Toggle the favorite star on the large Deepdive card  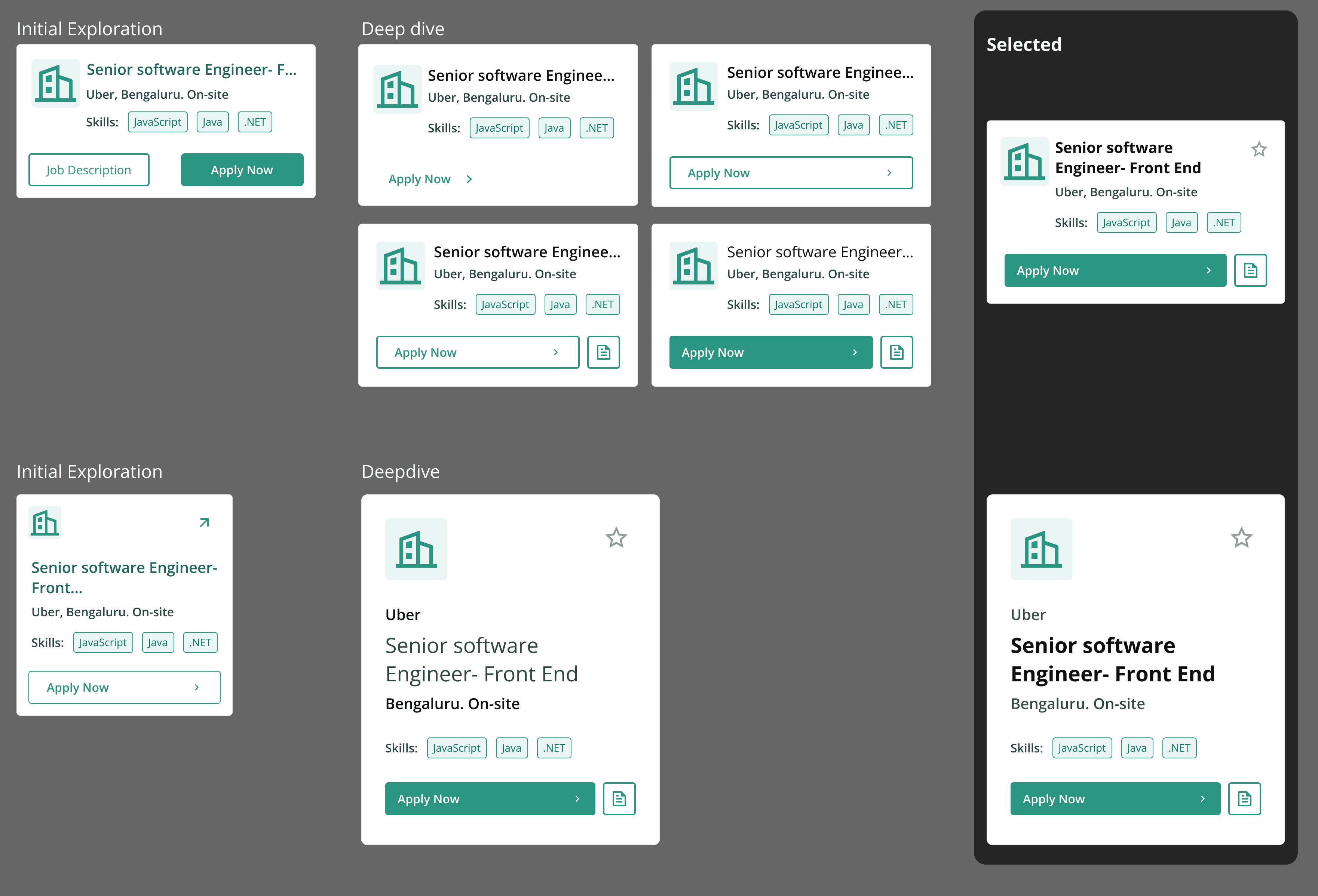click(x=616, y=538)
